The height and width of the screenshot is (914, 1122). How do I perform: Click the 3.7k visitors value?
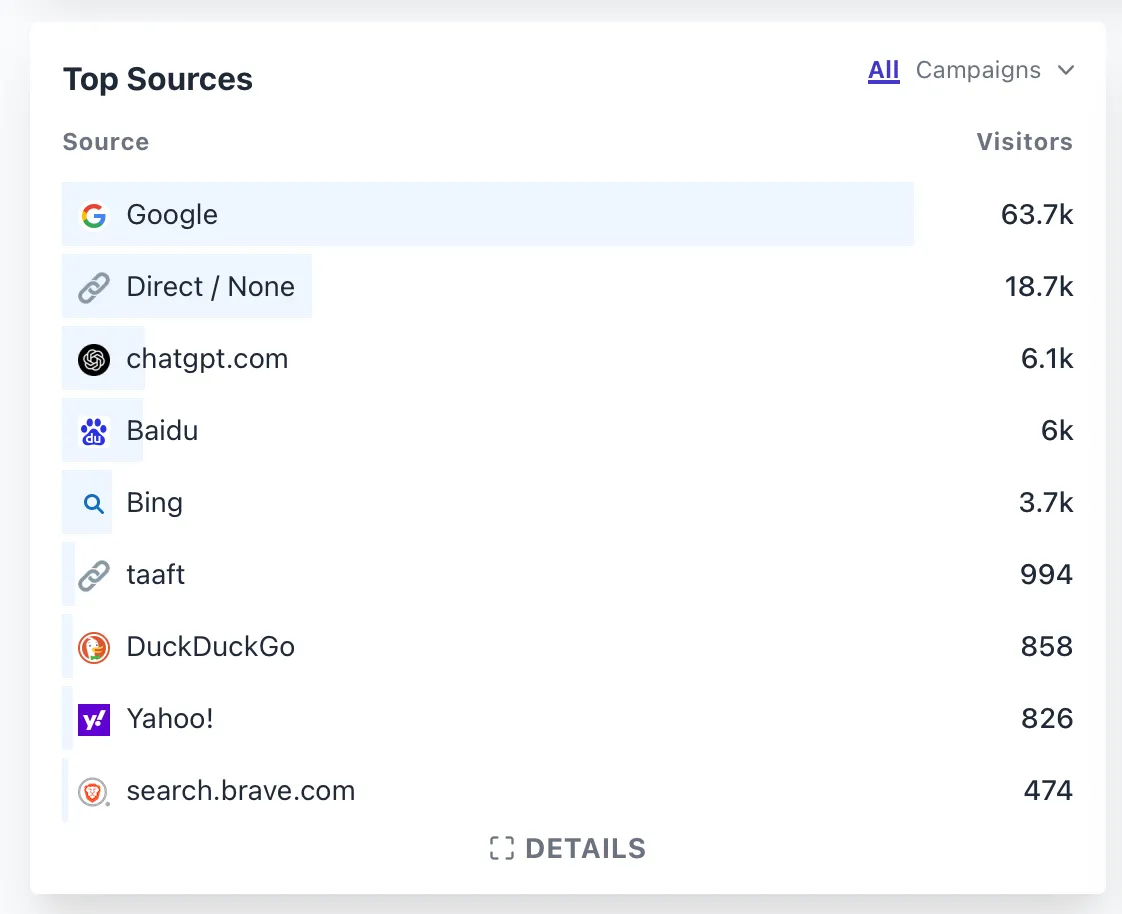tap(1046, 503)
